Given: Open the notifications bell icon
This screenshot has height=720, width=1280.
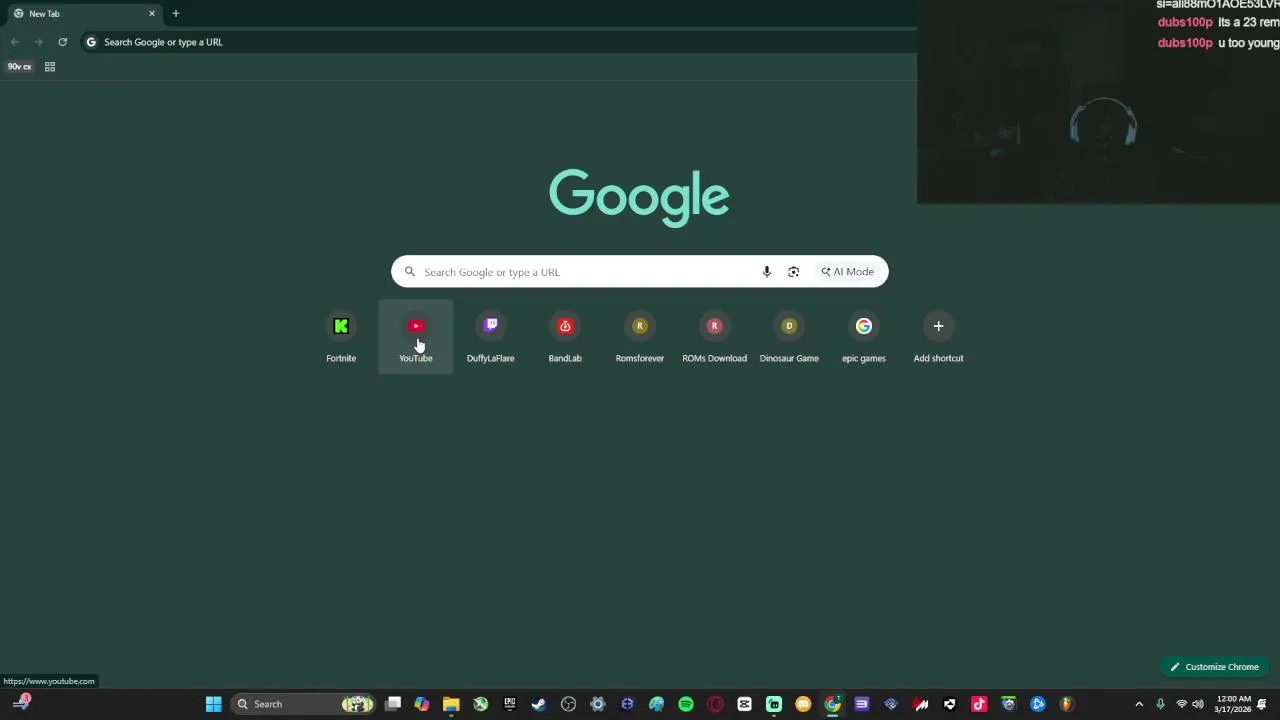Looking at the screenshot, I should 1262,704.
